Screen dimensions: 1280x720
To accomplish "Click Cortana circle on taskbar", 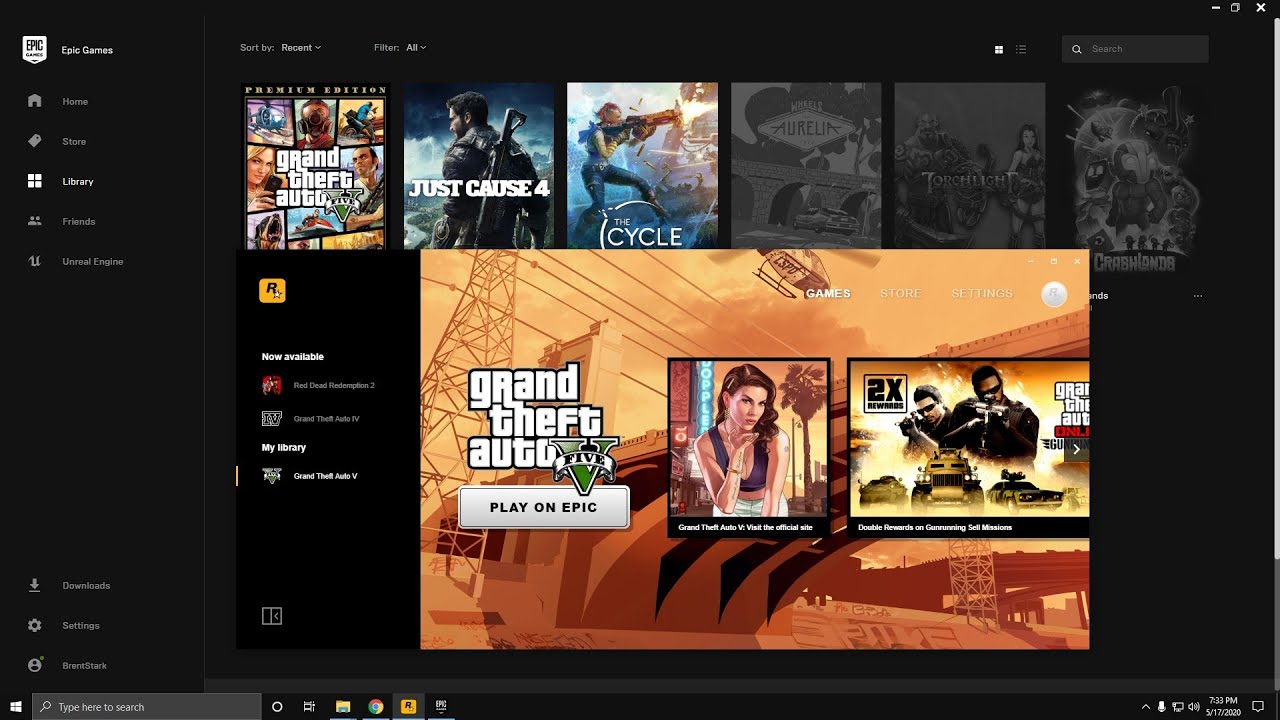I will point(277,707).
